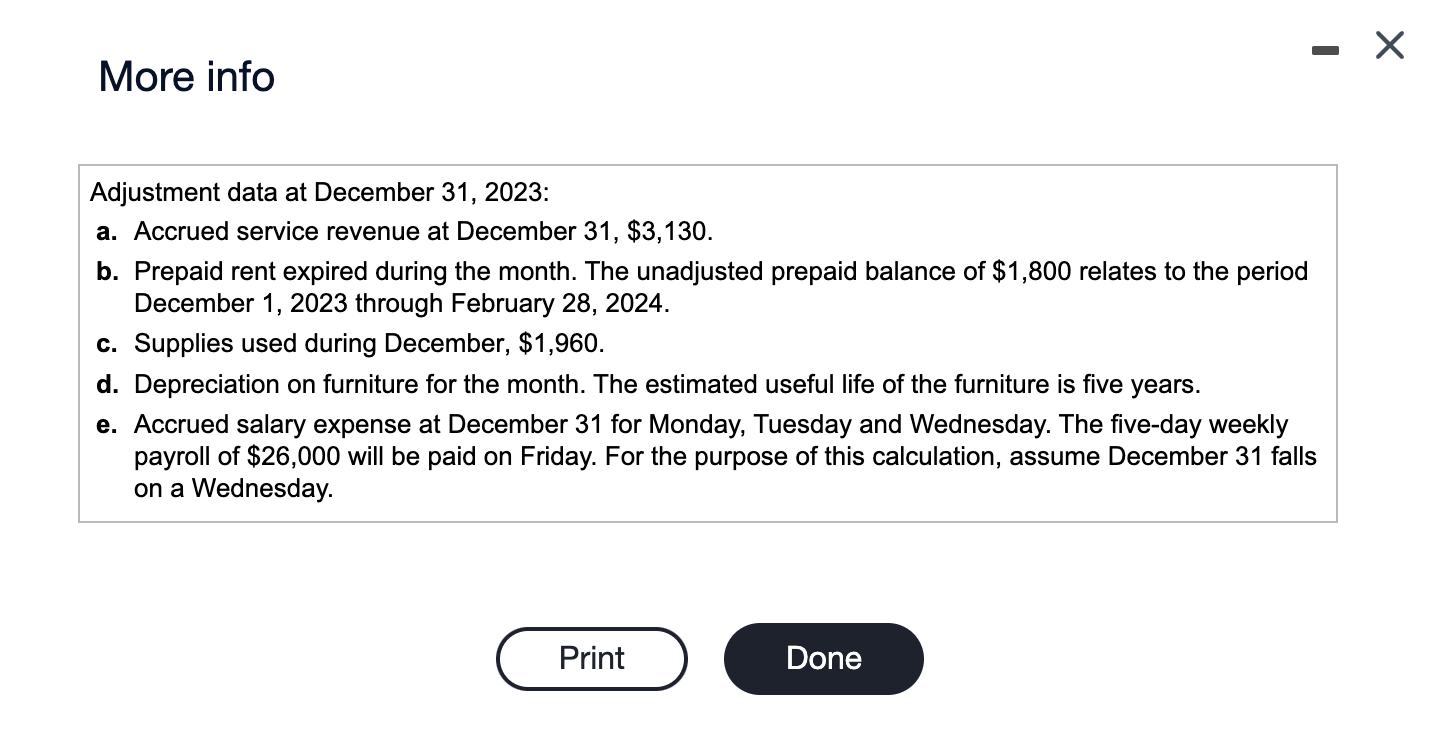The width and height of the screenshot is (1434, 748).
Task: Select item d depreciation on furniture line
Action: (x=648, y=384)
